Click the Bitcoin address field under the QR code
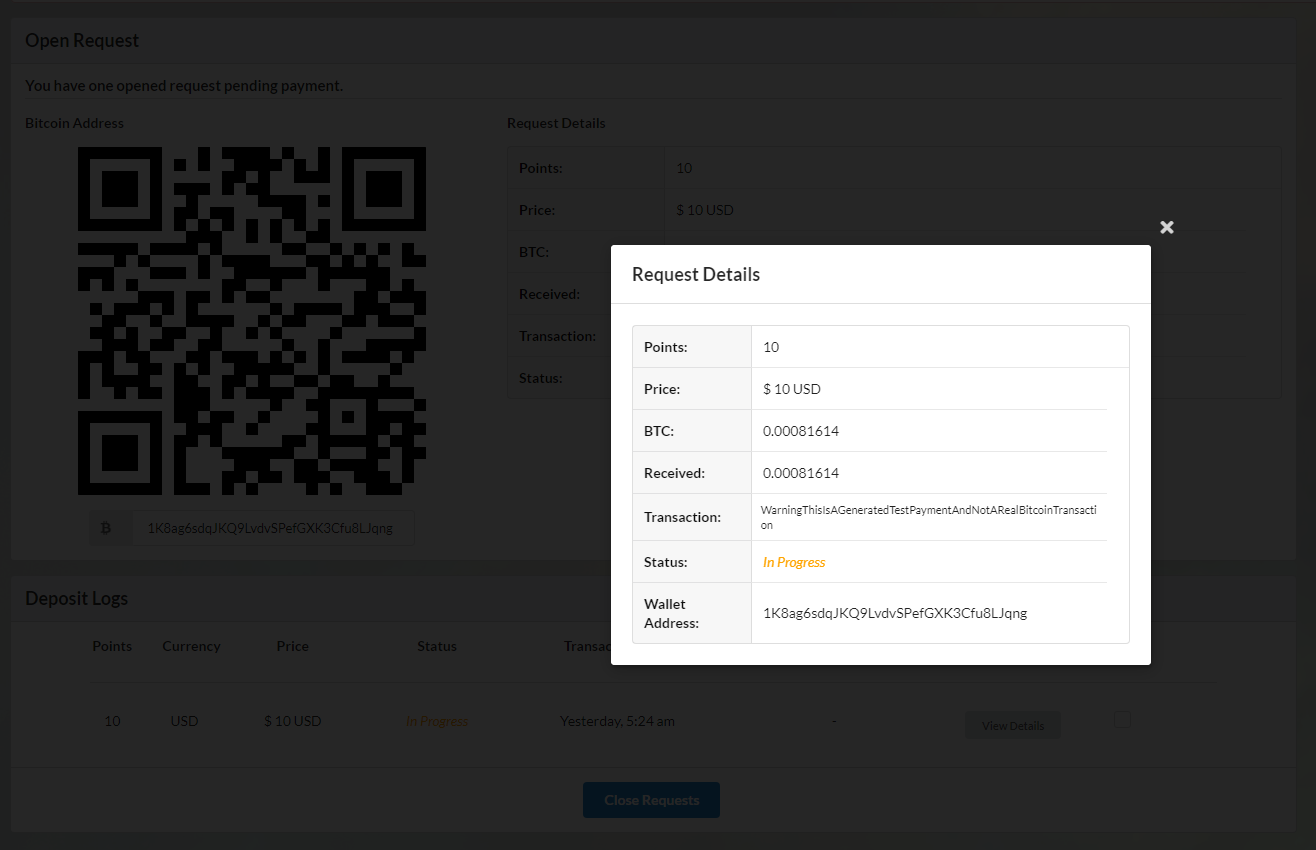Image resolution: width=1316 pixels, height=850 pixels. [x=272, y=528]
